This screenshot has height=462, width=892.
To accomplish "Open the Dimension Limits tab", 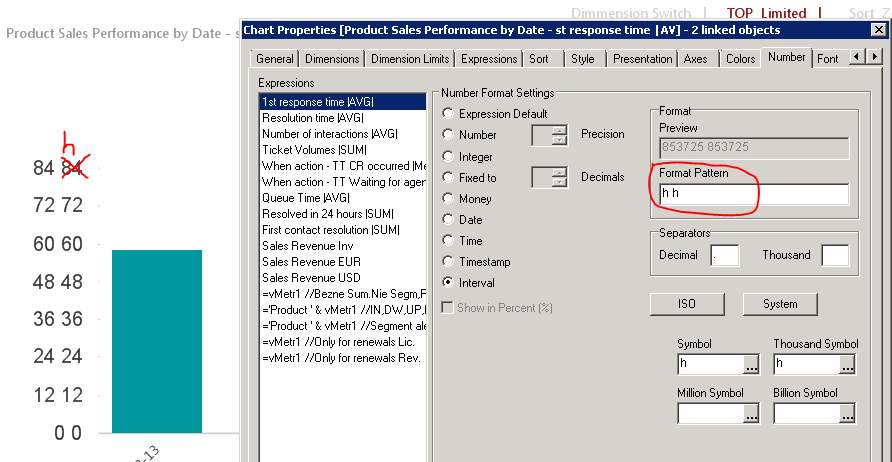I will pos(410,60).
